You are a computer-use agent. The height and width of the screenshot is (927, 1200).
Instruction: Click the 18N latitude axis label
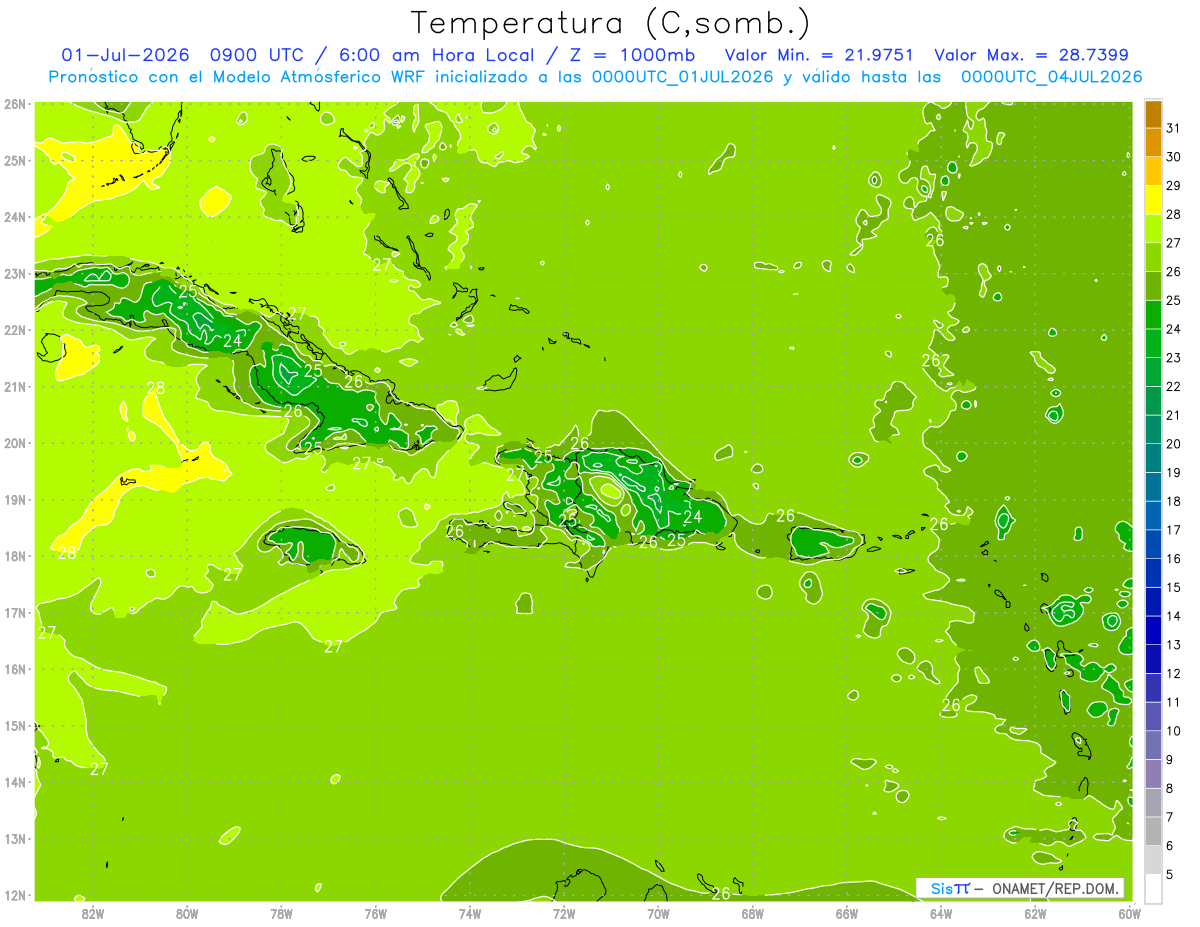point(15,556)
